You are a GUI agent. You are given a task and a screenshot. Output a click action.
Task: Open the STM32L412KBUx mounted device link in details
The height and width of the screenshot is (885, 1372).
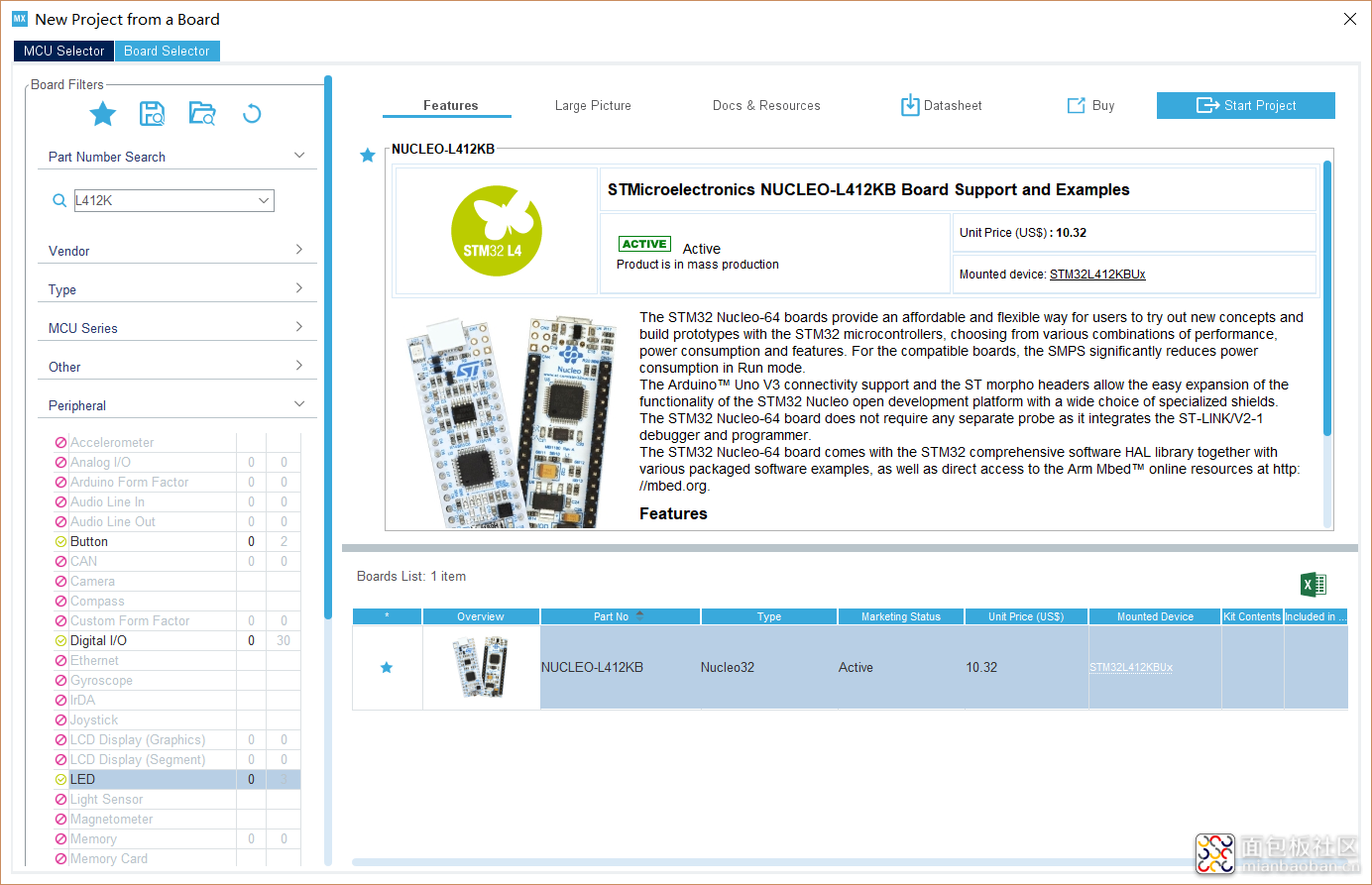(1097, 275)
